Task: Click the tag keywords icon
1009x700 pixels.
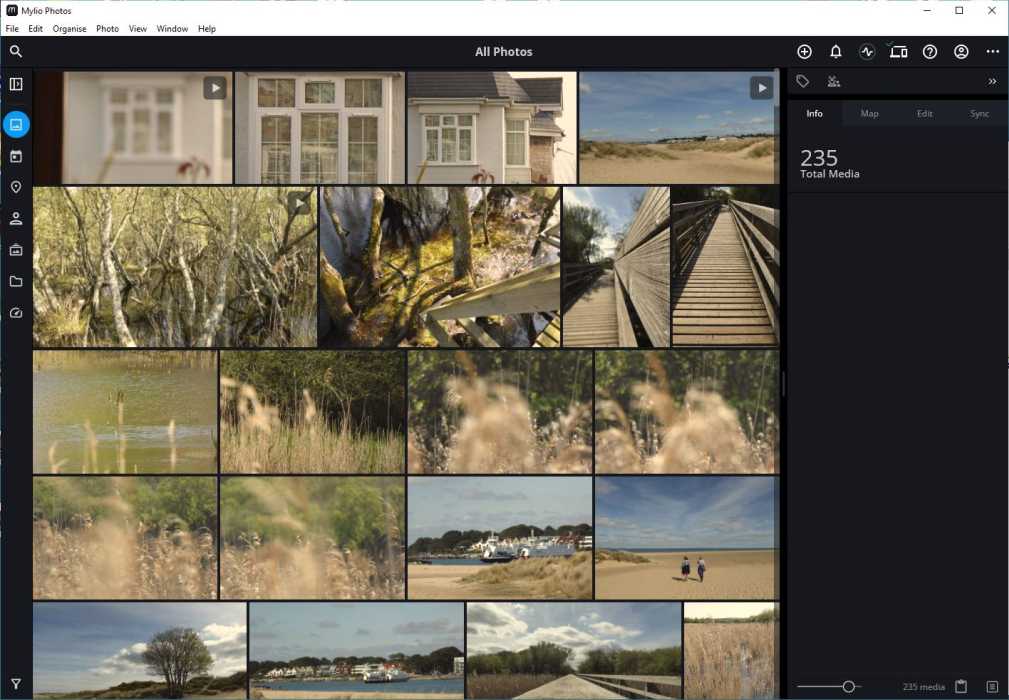Action: point(802,82)
